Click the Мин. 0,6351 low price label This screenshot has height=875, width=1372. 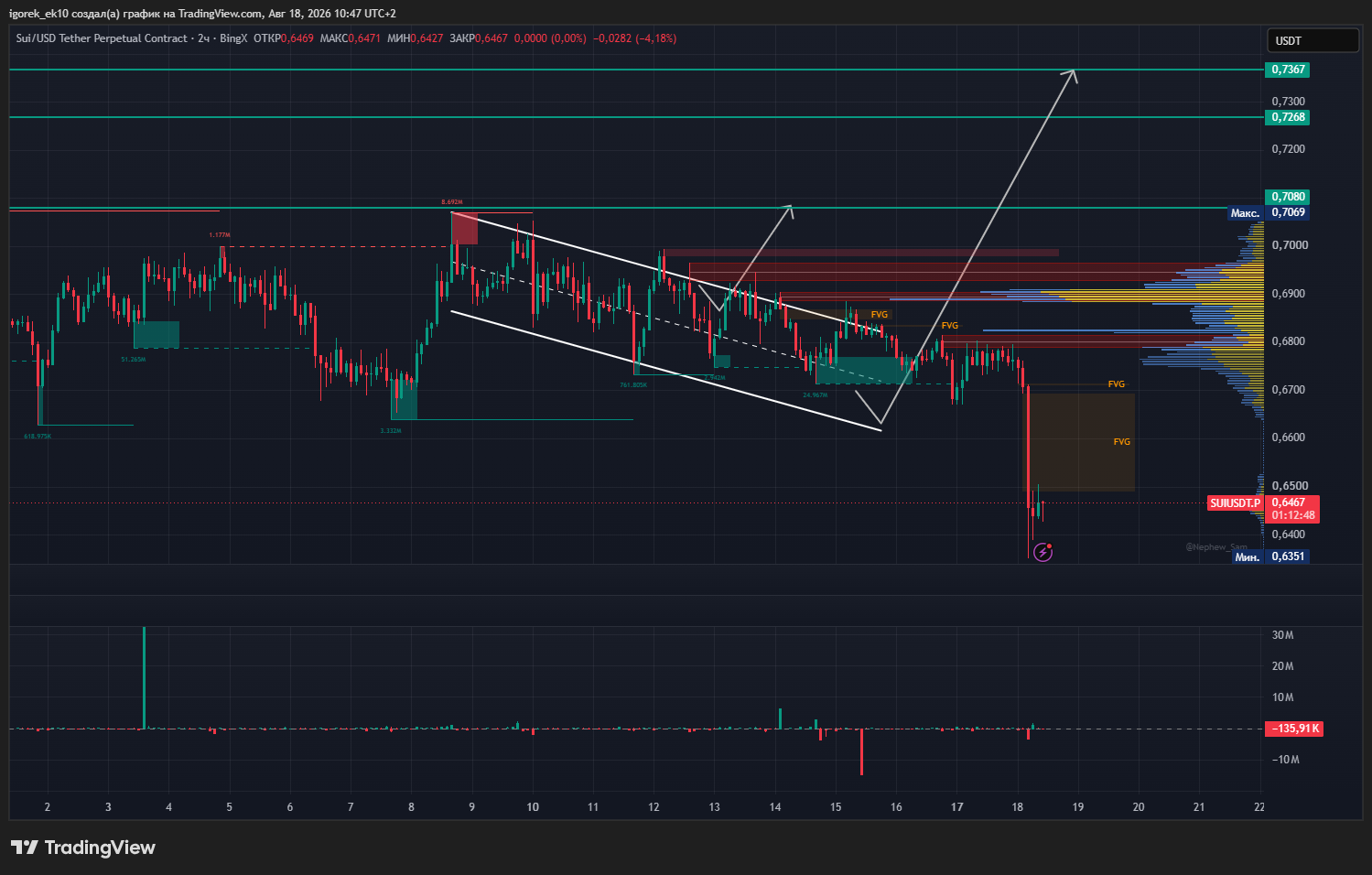pyautogui.click(x=1270, y=556)
